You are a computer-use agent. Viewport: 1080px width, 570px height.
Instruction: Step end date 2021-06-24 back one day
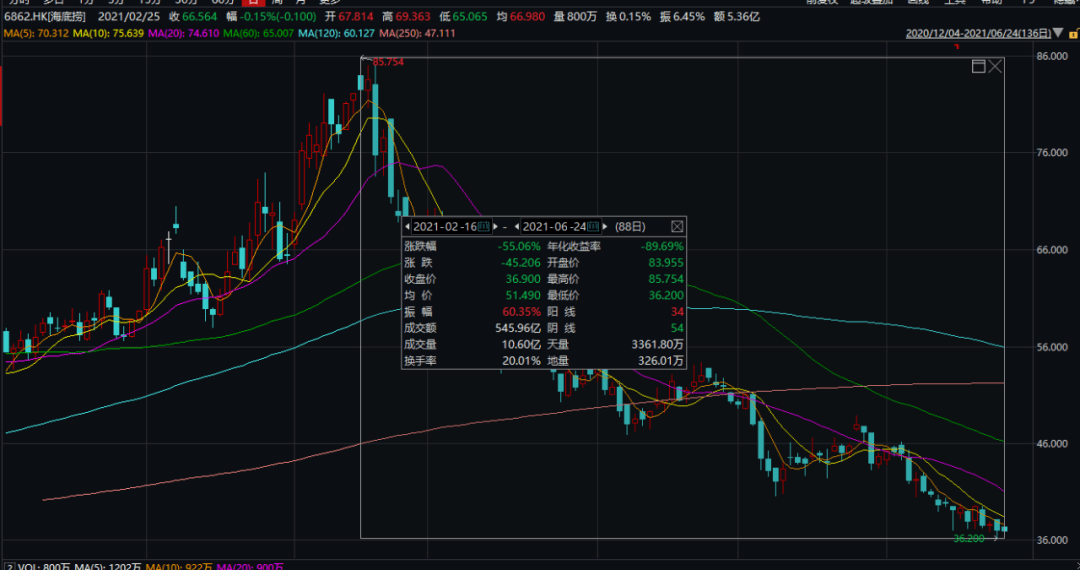(517, 226)
